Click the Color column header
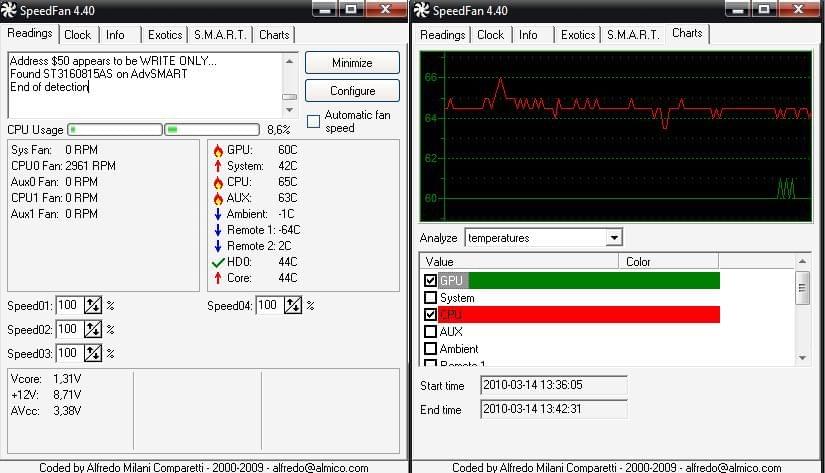 [x=669, y=261]
